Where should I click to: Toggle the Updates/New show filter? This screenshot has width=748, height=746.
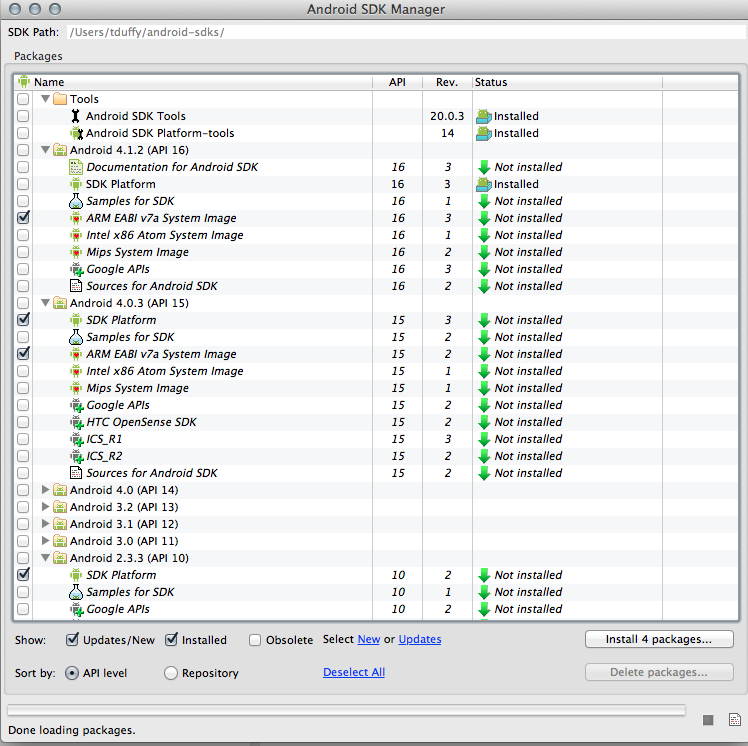click(72, 639)
